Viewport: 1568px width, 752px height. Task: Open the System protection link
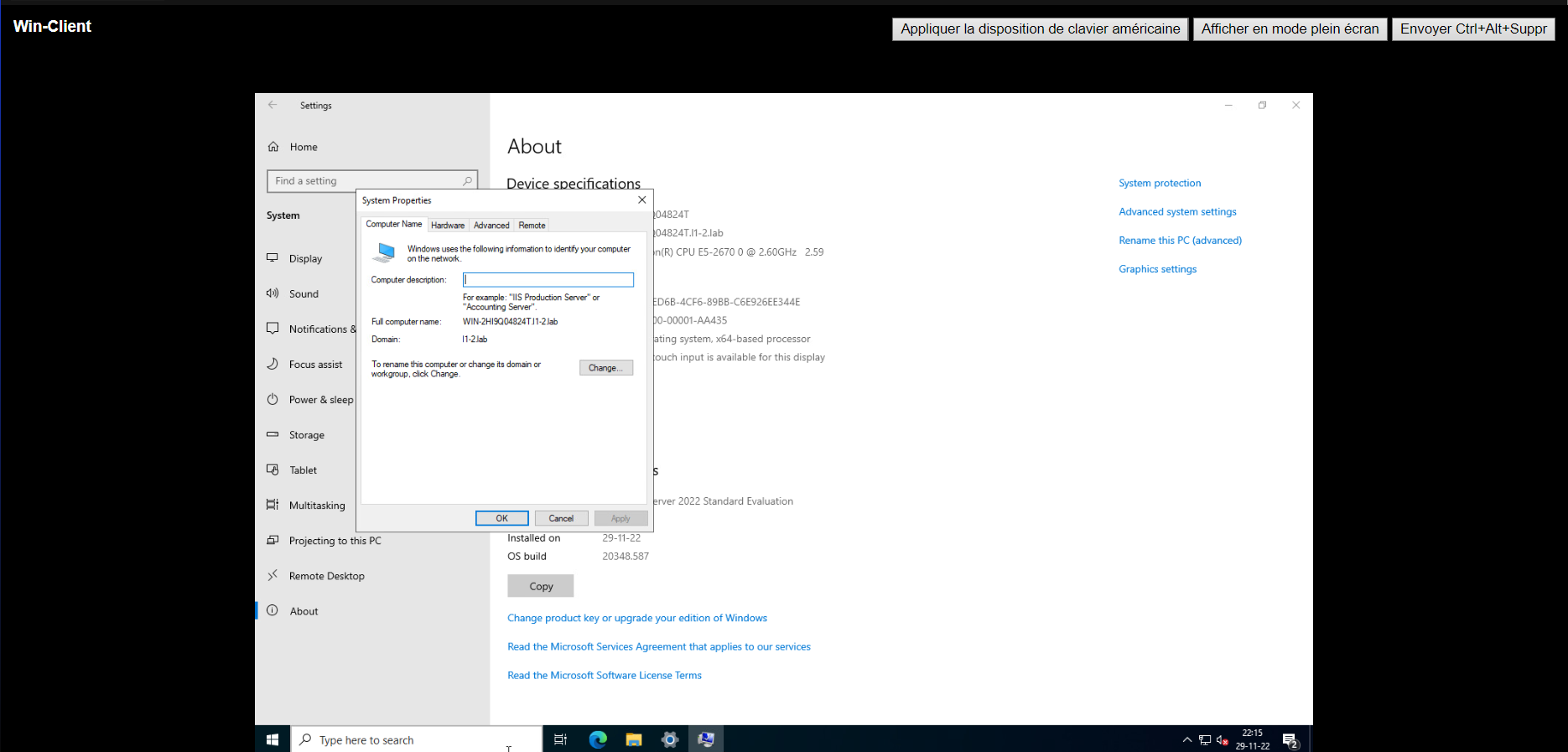click(x=1160, y=183)
